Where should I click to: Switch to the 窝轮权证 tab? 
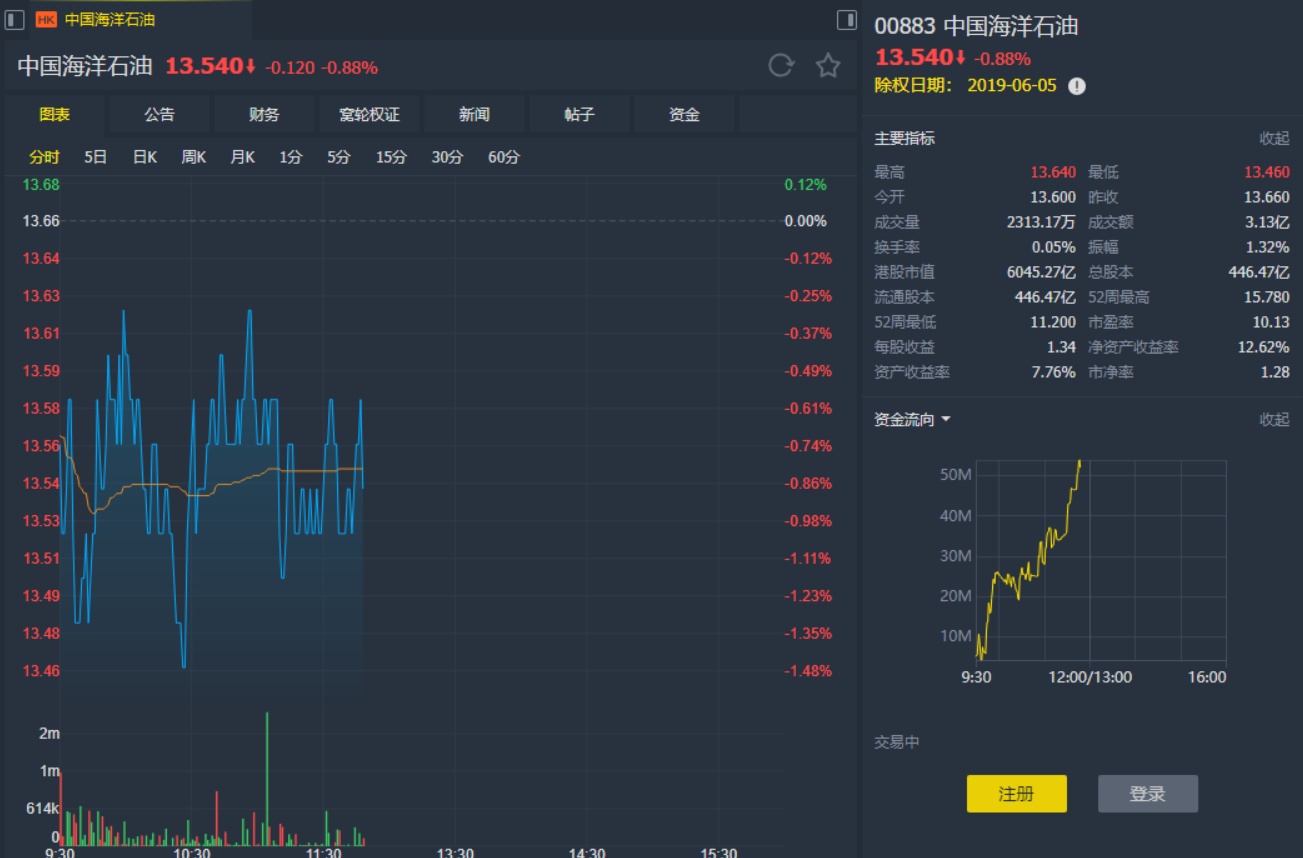[x=369, y=115]
